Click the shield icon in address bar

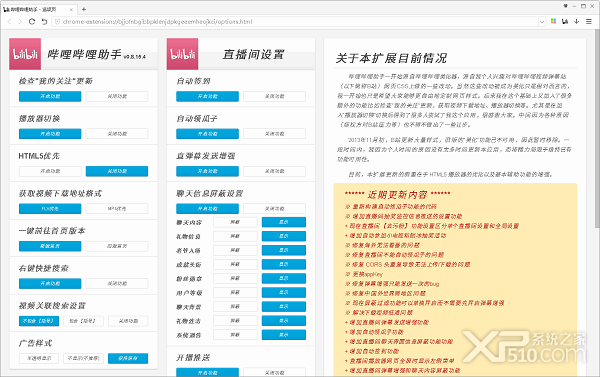57,22
